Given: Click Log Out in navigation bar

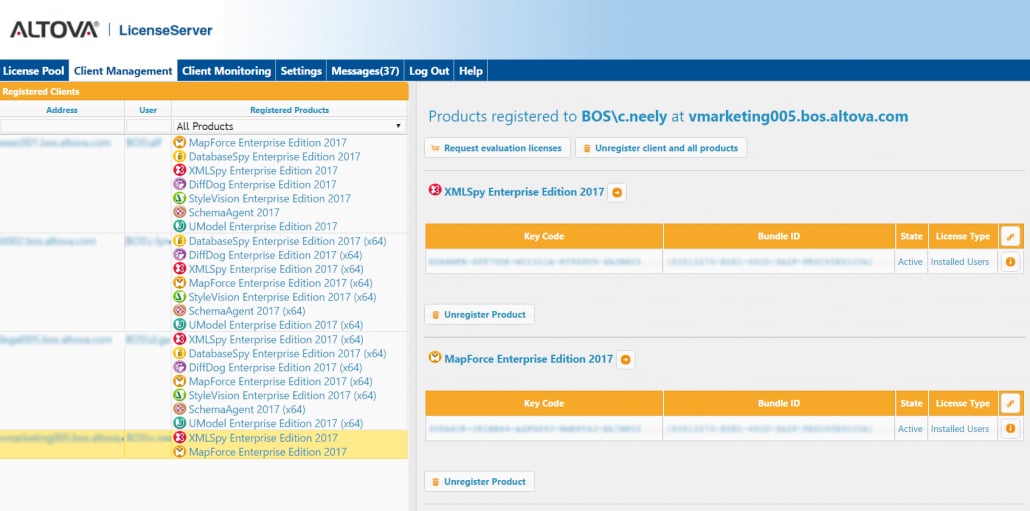Looking at the screenshot, I should coord(429,71).
